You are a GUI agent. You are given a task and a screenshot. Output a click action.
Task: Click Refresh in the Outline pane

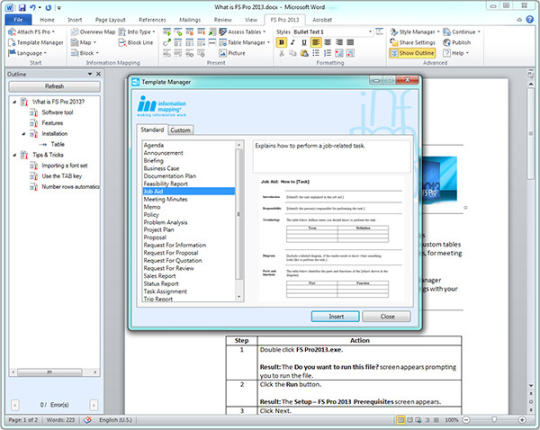pyautogui.click(x=54, y=86)
